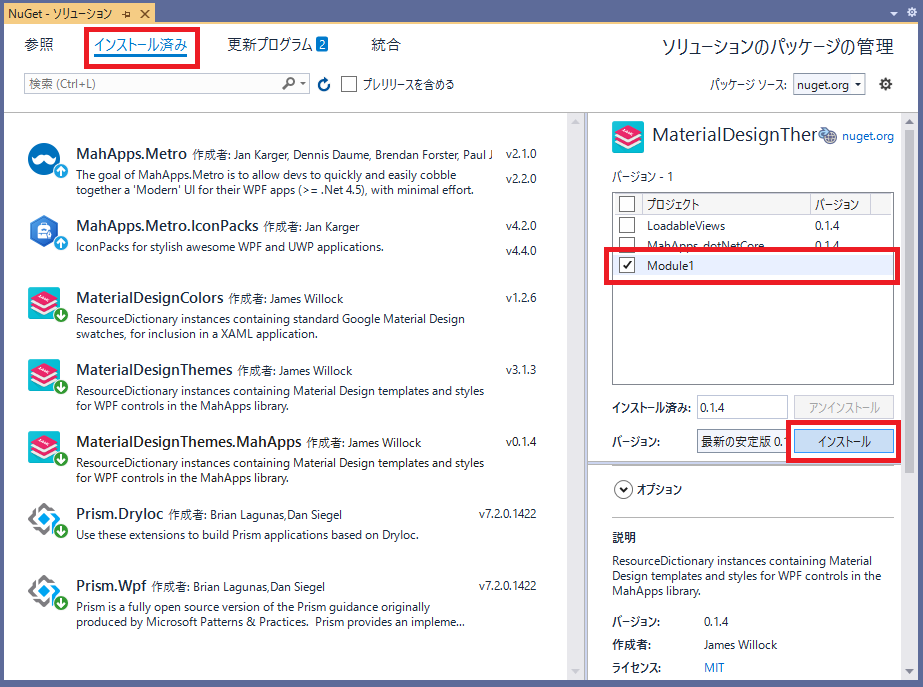Click the package list scrollbar down arrow
923x687 pixels.
click(575, 672)
